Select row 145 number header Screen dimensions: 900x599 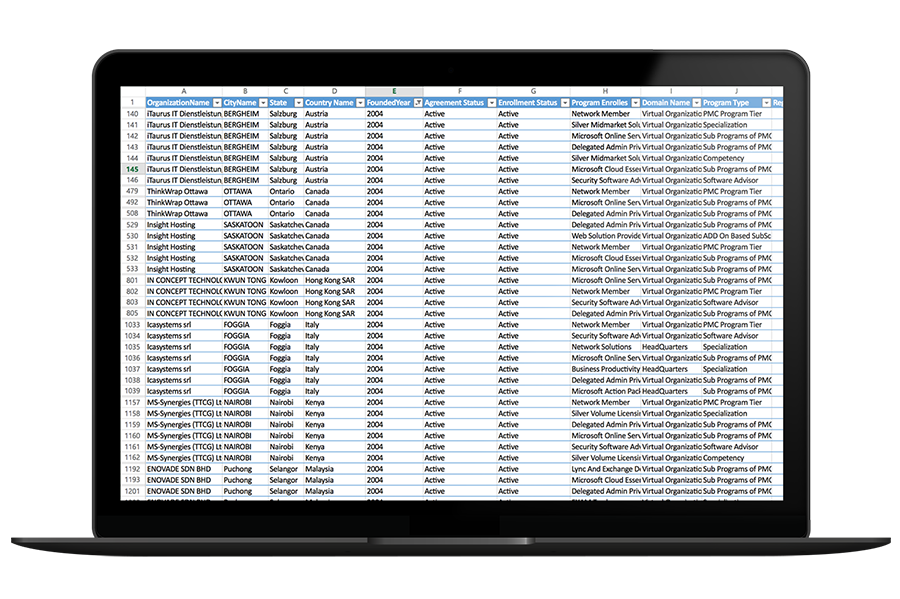click(x=133, y=169)
